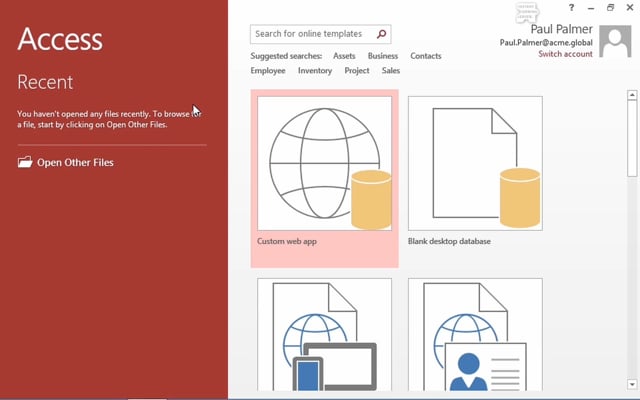This screenshot has width=640, height=400.
Task: Search suggested category Inventory
Action: [315, 71]
